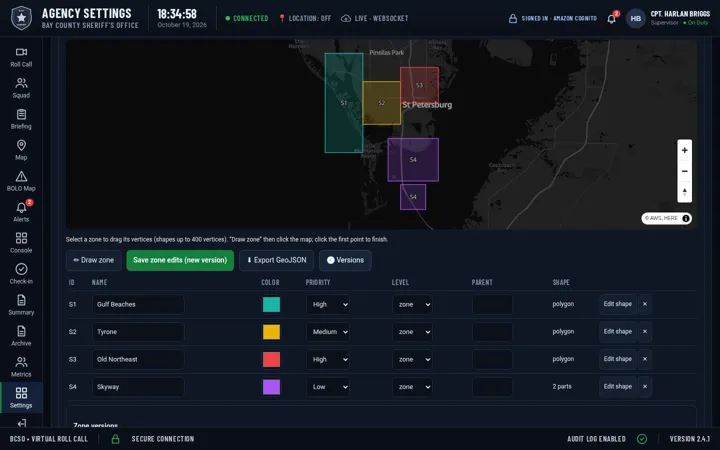
Task: Click the Skyway name field
Action: click(x=138, y=387)
